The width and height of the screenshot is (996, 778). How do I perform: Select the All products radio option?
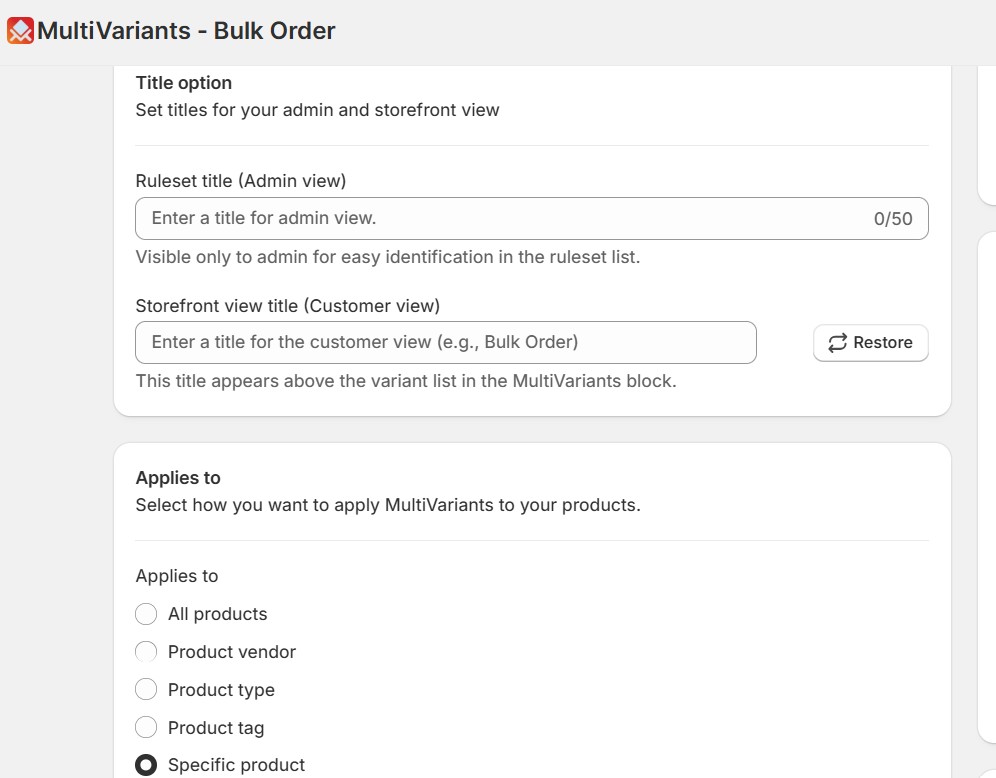click(146, 614)
